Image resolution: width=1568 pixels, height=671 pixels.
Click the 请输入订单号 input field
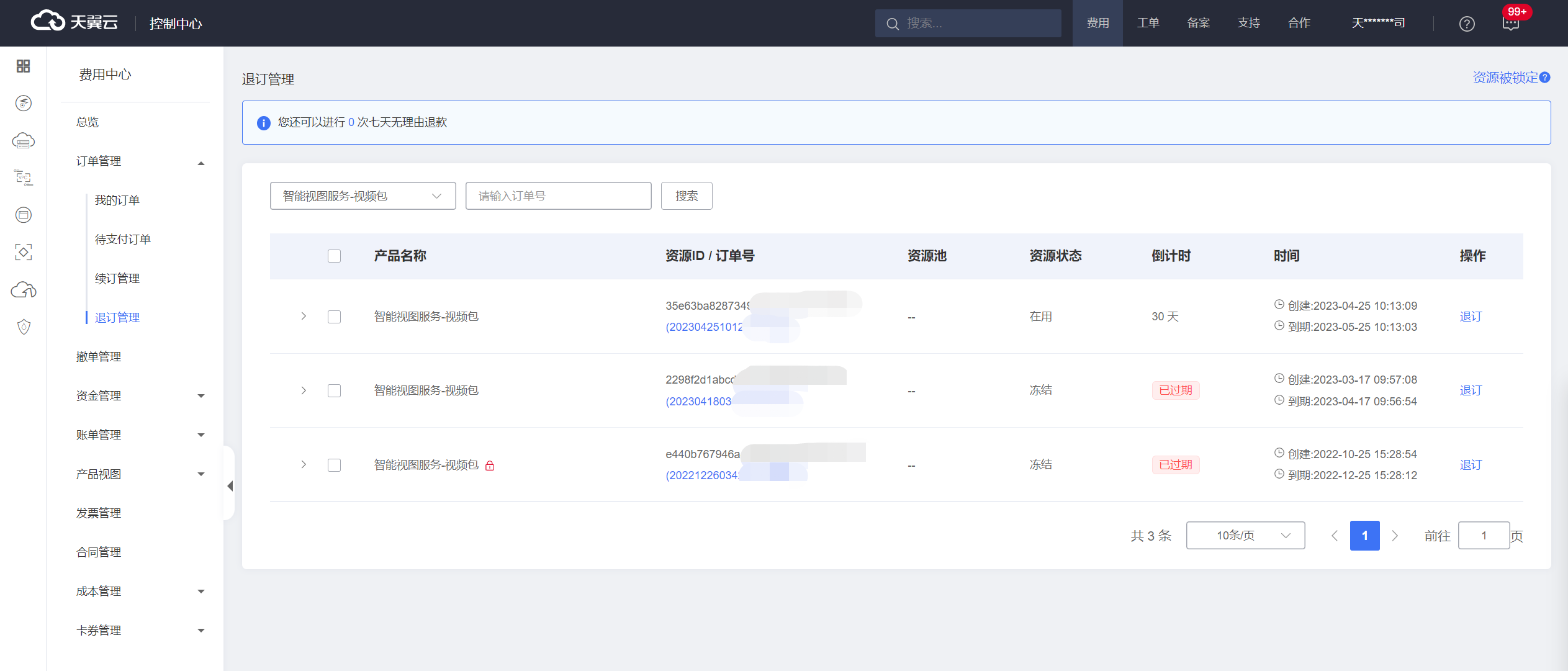point(558,196)
